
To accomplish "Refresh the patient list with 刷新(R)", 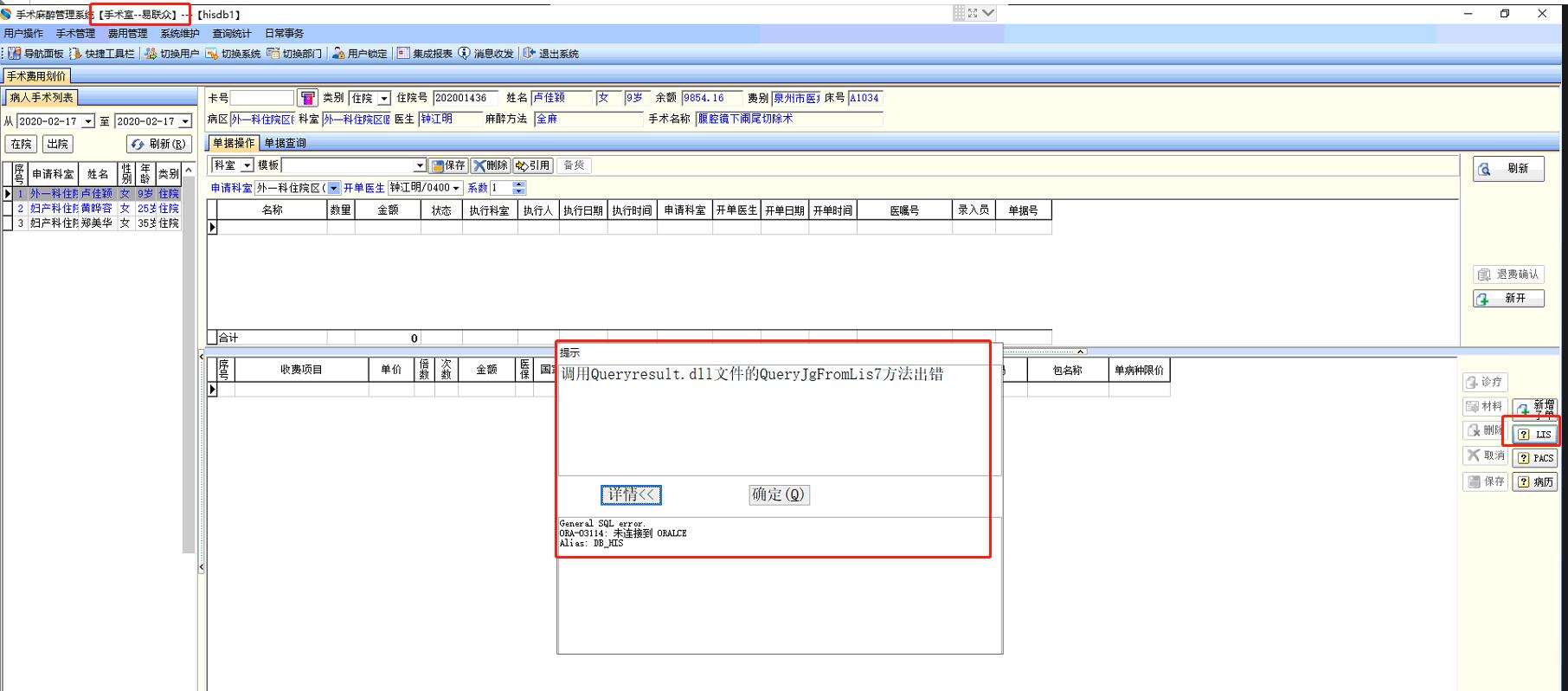I will click(159, 144).
